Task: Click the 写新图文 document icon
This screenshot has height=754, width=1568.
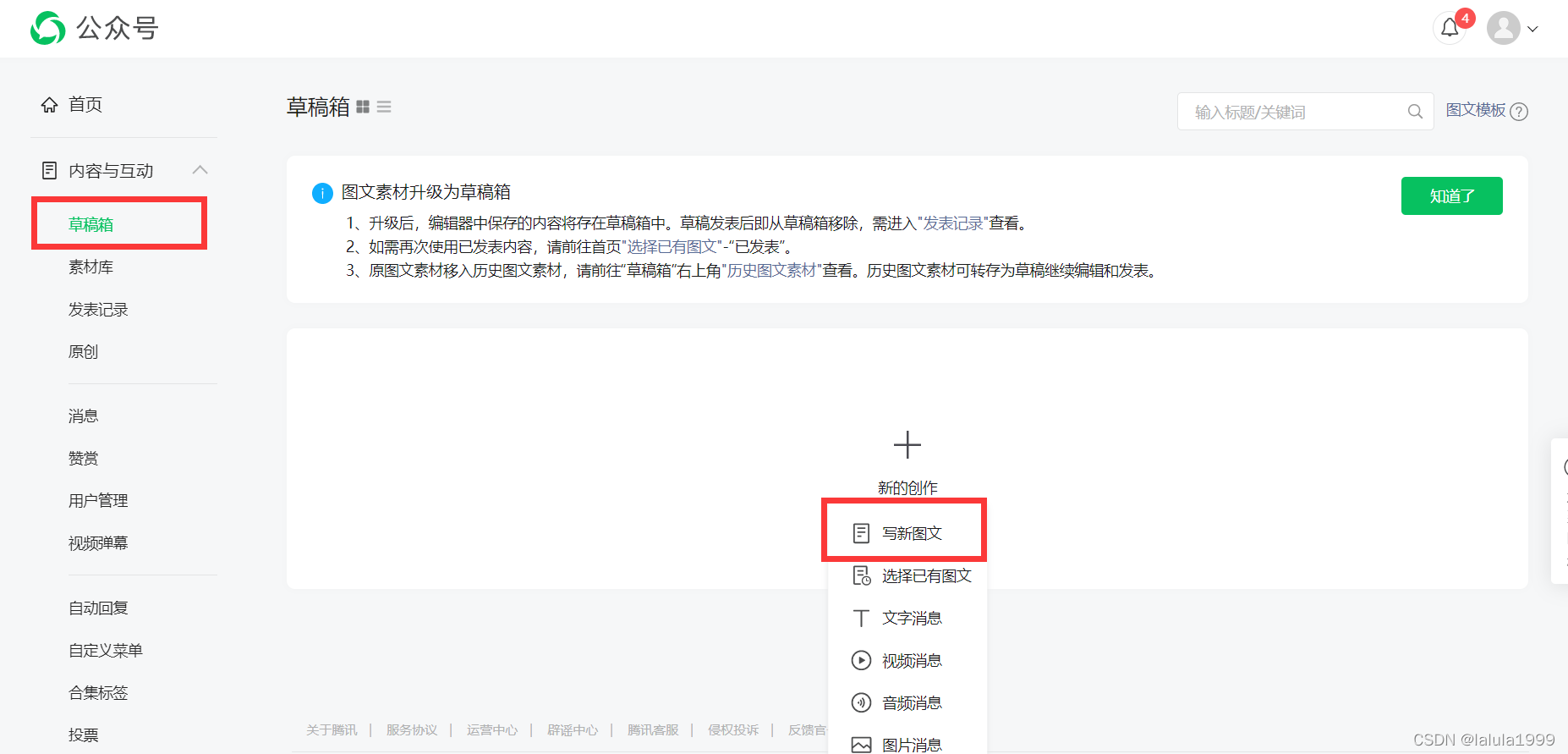Action: [x=861, y=533]
